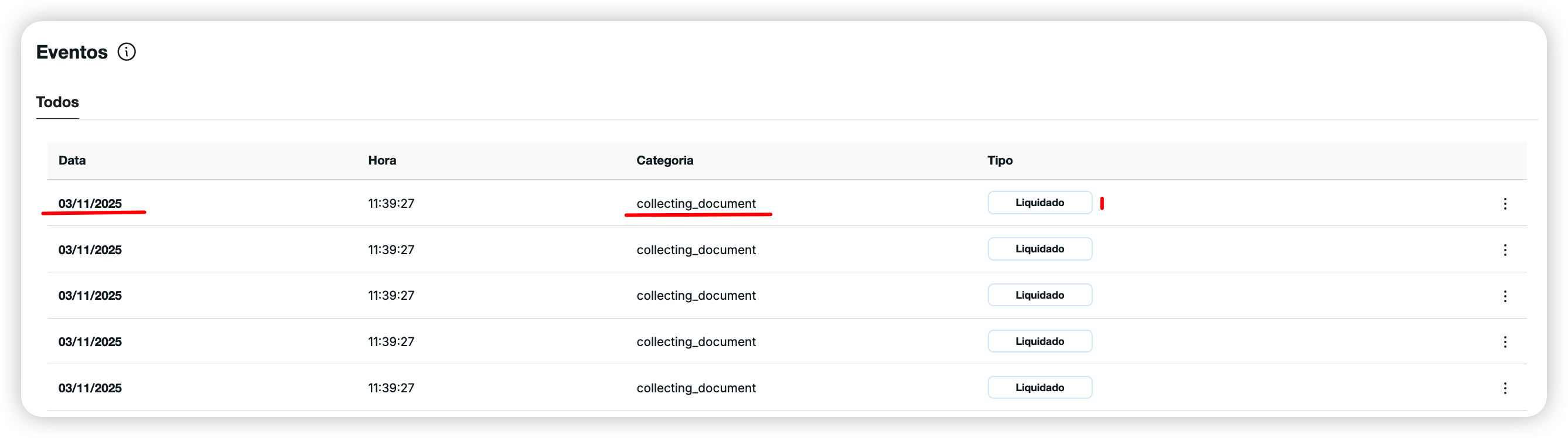Select the underlined 03/11/2025 date in first row
Screen dimensions: 1568x438
click(x=90, y=204)
